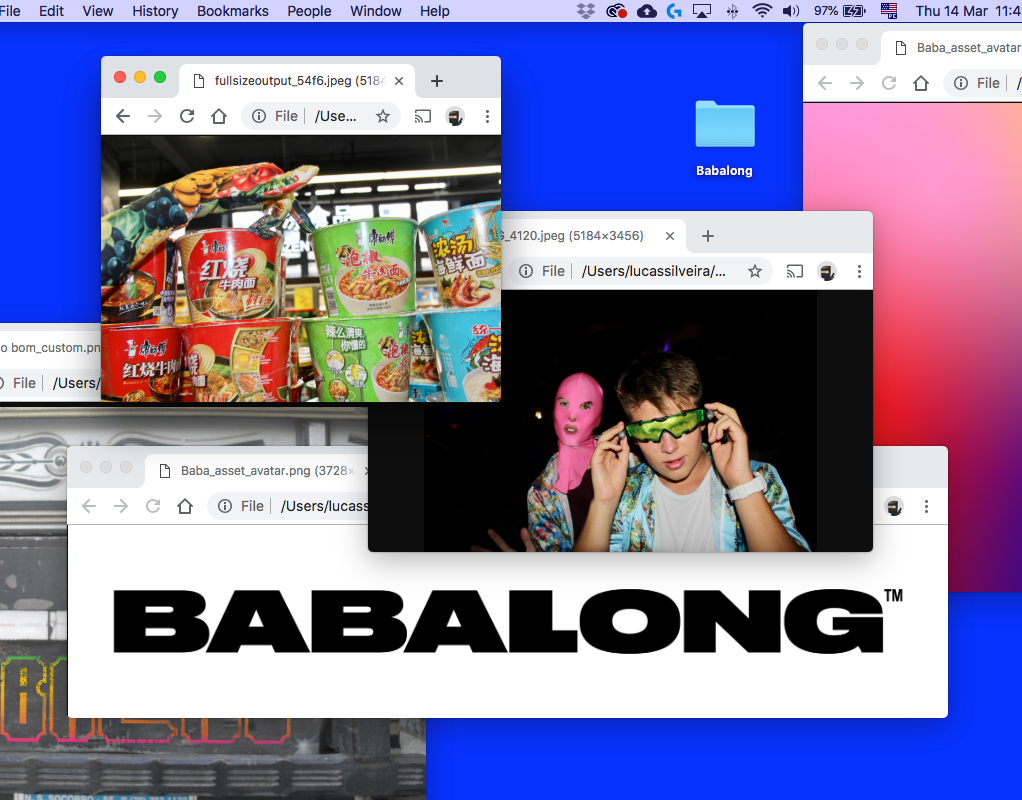This screenshot has width=1022, height=800.
Task: Cast from the fullsizeoutput_54f6.jpeg window
Action: pyautogui.click(x=422, y=117)
